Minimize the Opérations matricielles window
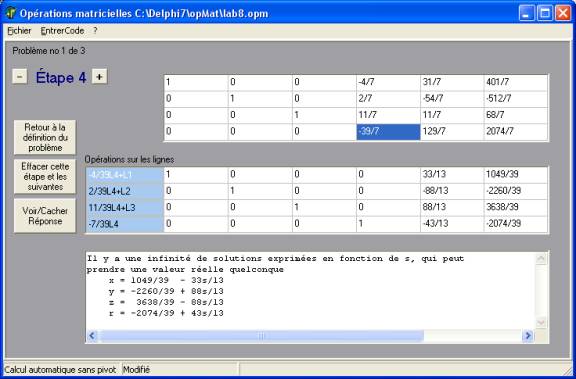The height and width of the screenshot is (379, 576). tap(526, 14)
